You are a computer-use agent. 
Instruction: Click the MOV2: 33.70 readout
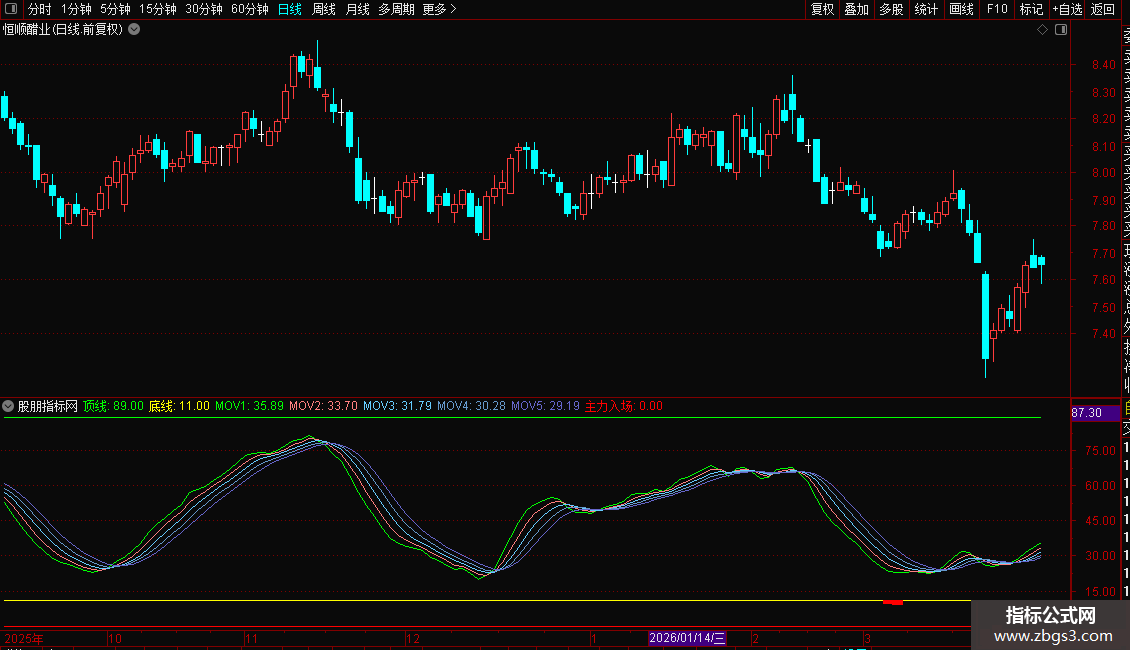tap(323, 406)
